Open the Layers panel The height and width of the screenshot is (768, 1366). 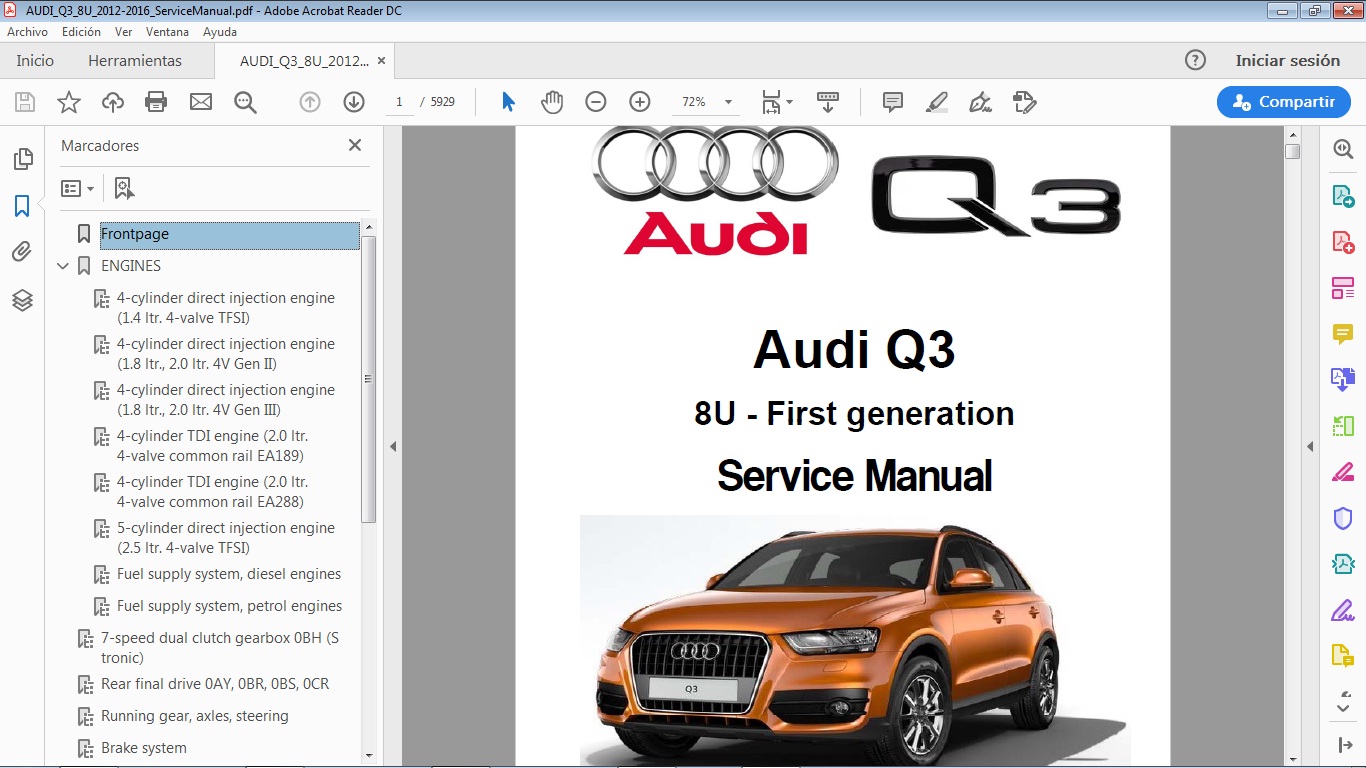(x=22, y=298)
